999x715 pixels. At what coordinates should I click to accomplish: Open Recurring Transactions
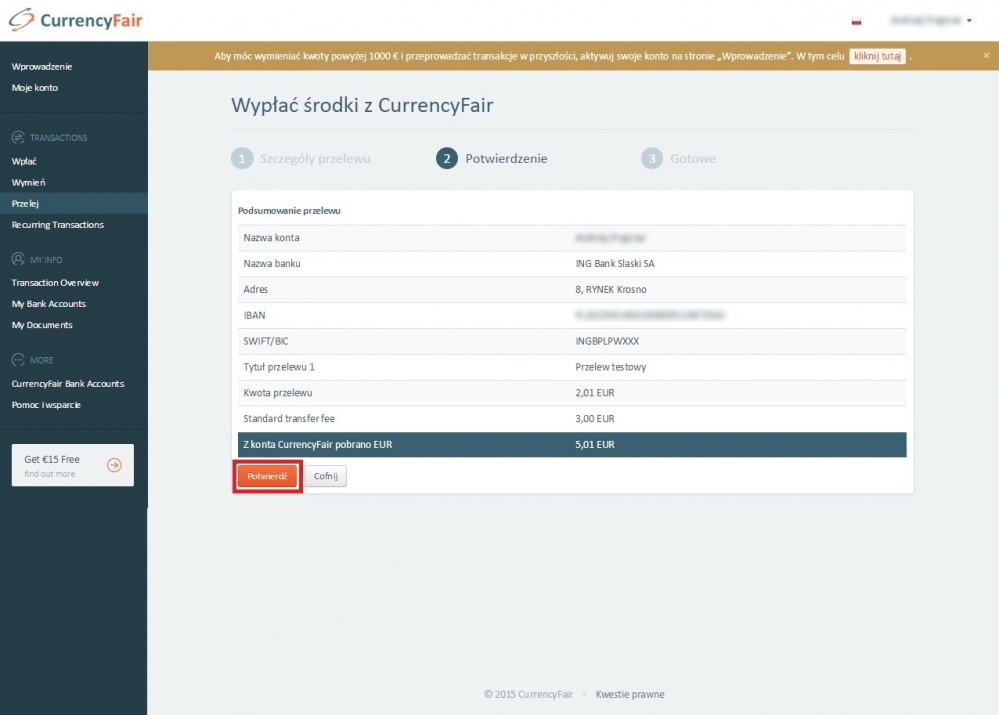tap(57, 225)
